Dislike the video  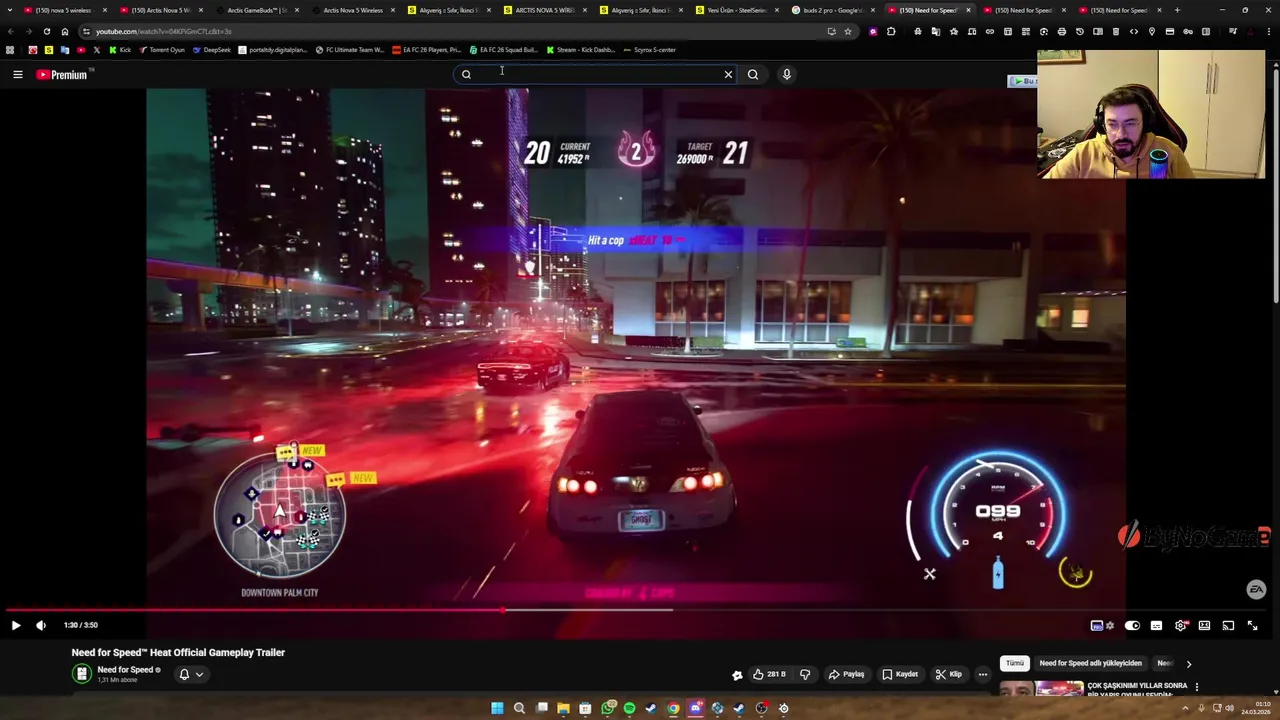(805, 674)
